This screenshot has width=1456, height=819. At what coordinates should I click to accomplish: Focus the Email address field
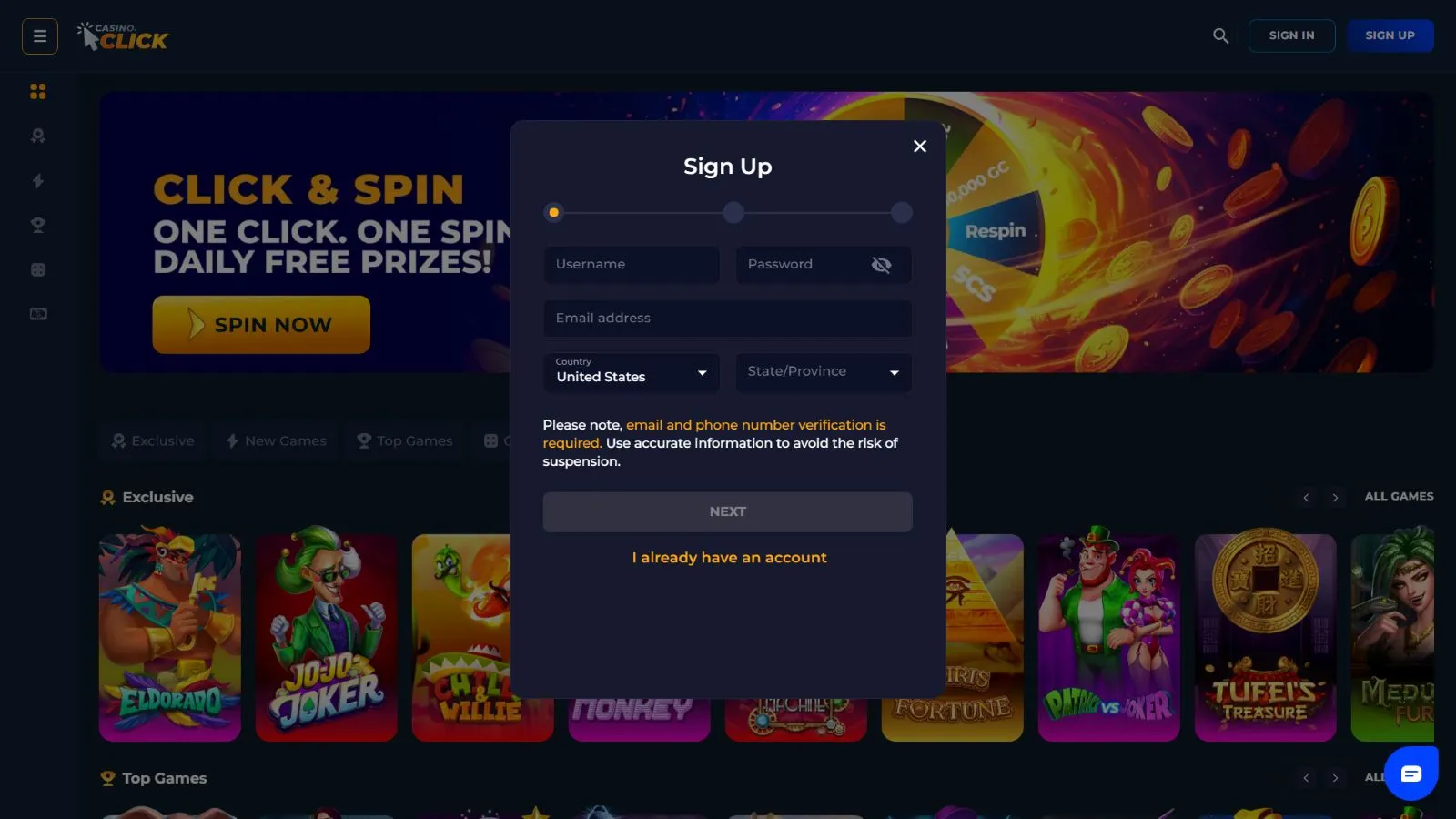pos(728,318)
